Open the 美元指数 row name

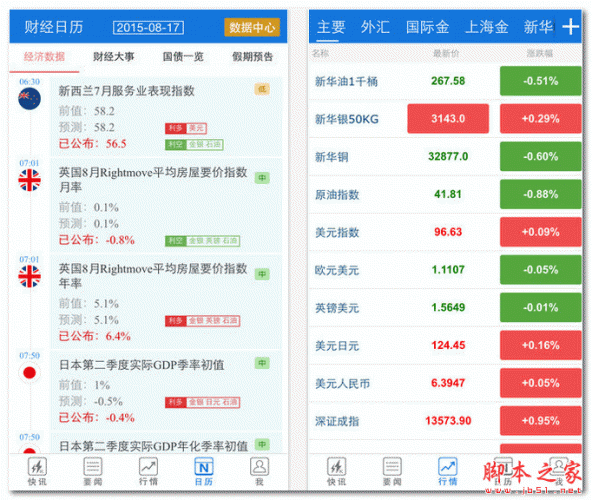click(337, 233)
